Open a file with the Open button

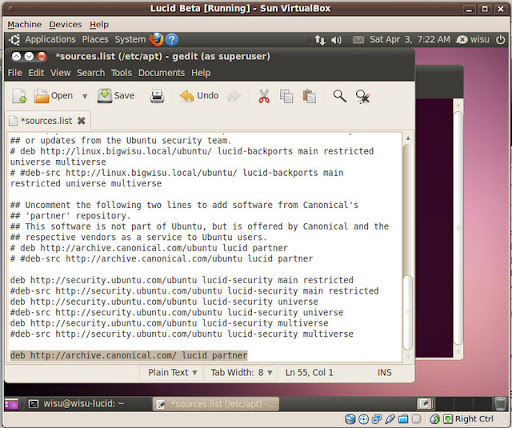(53, 96)
